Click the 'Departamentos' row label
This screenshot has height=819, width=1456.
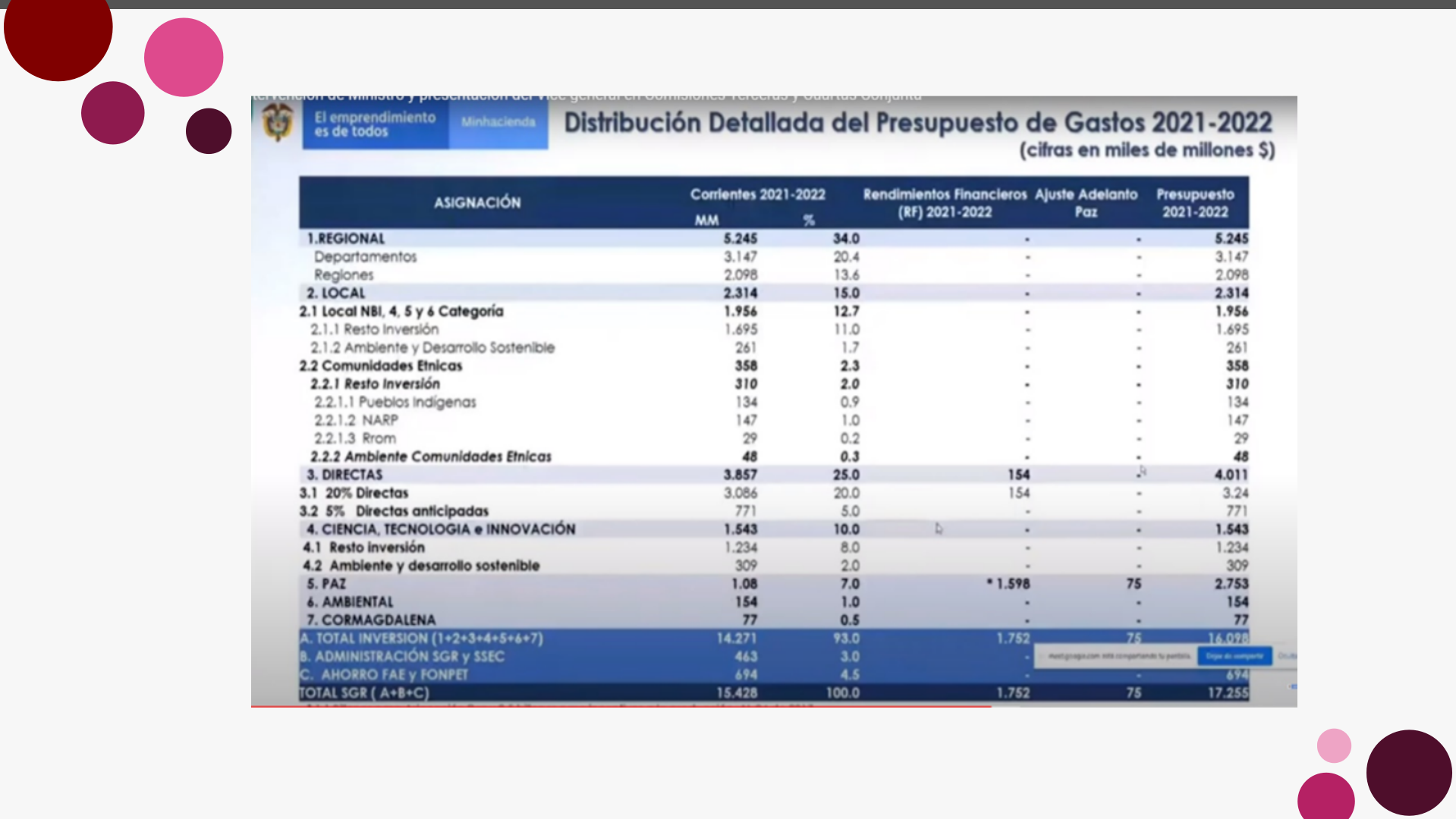365,256
